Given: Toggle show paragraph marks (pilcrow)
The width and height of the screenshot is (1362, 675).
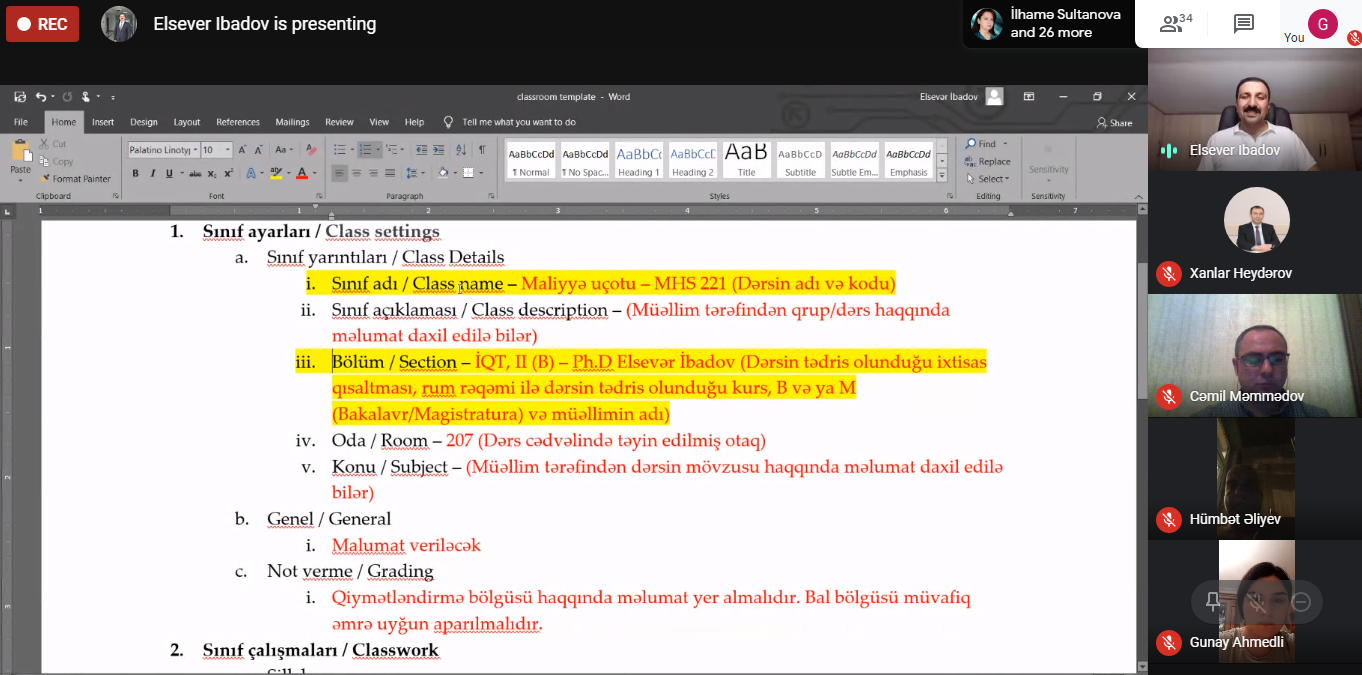Looking at the screenshot, I should pyautogui.click(x=482, y=150).
